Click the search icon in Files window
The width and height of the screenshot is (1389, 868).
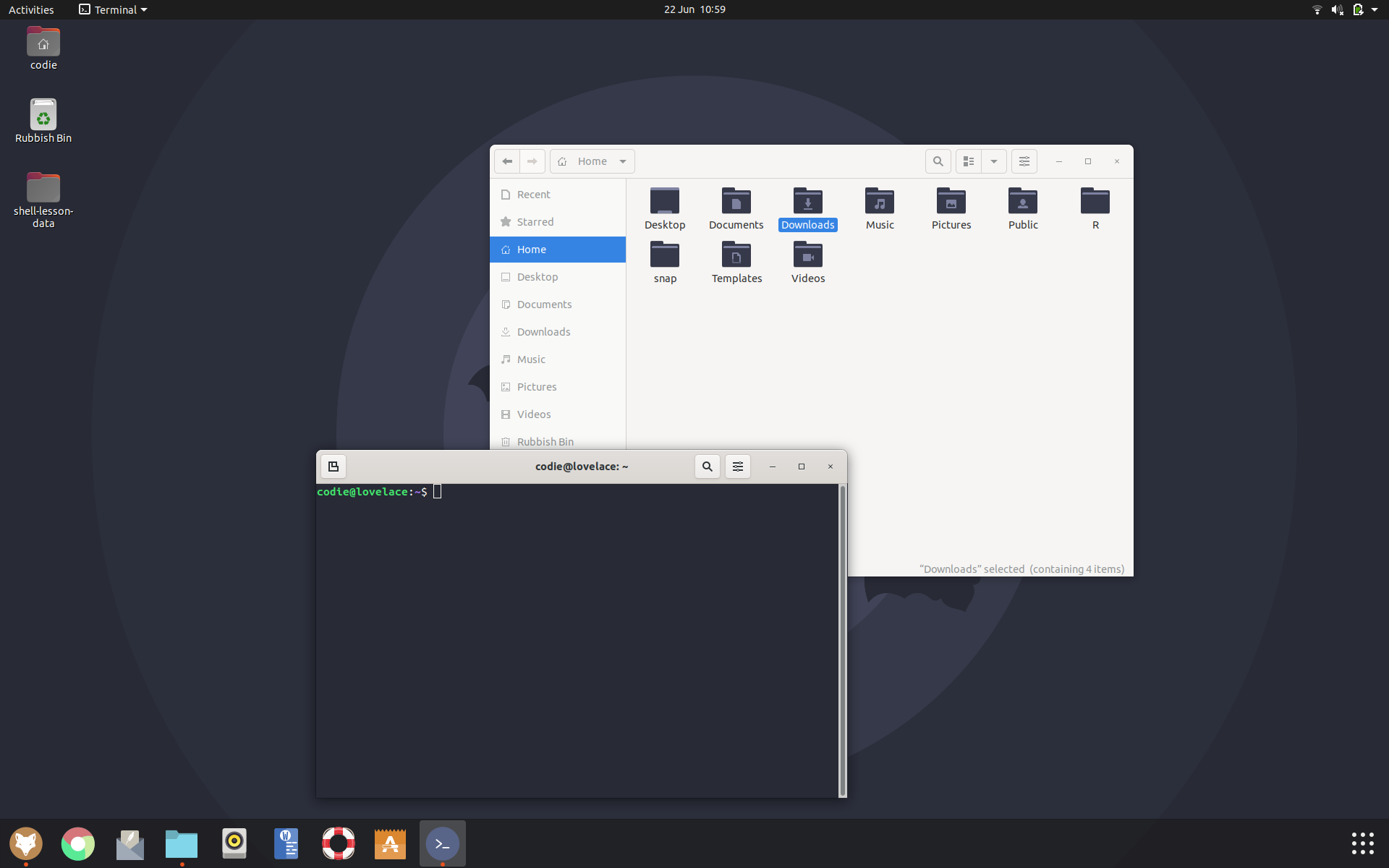938,161
